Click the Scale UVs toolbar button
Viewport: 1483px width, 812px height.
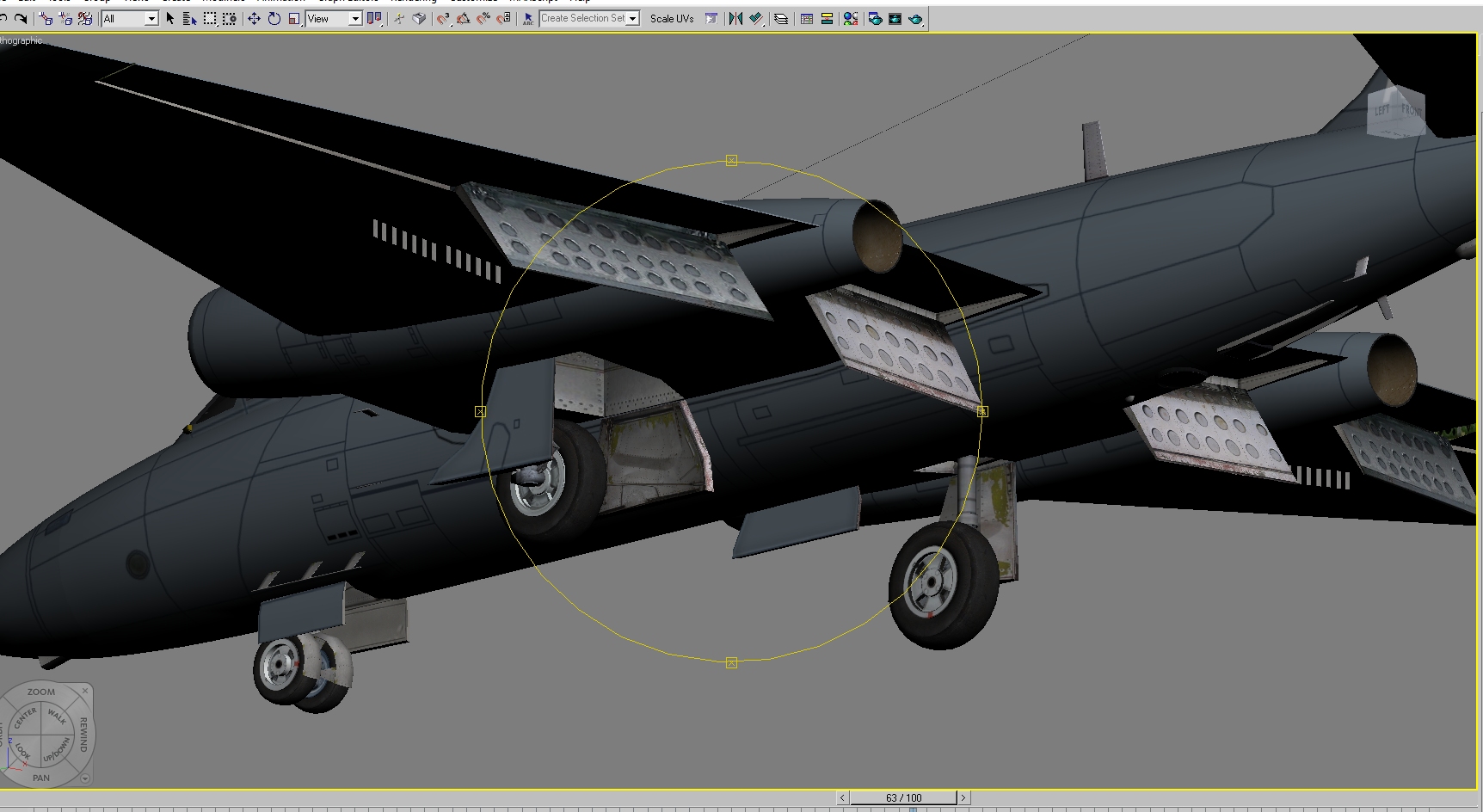tap(672, 18)
